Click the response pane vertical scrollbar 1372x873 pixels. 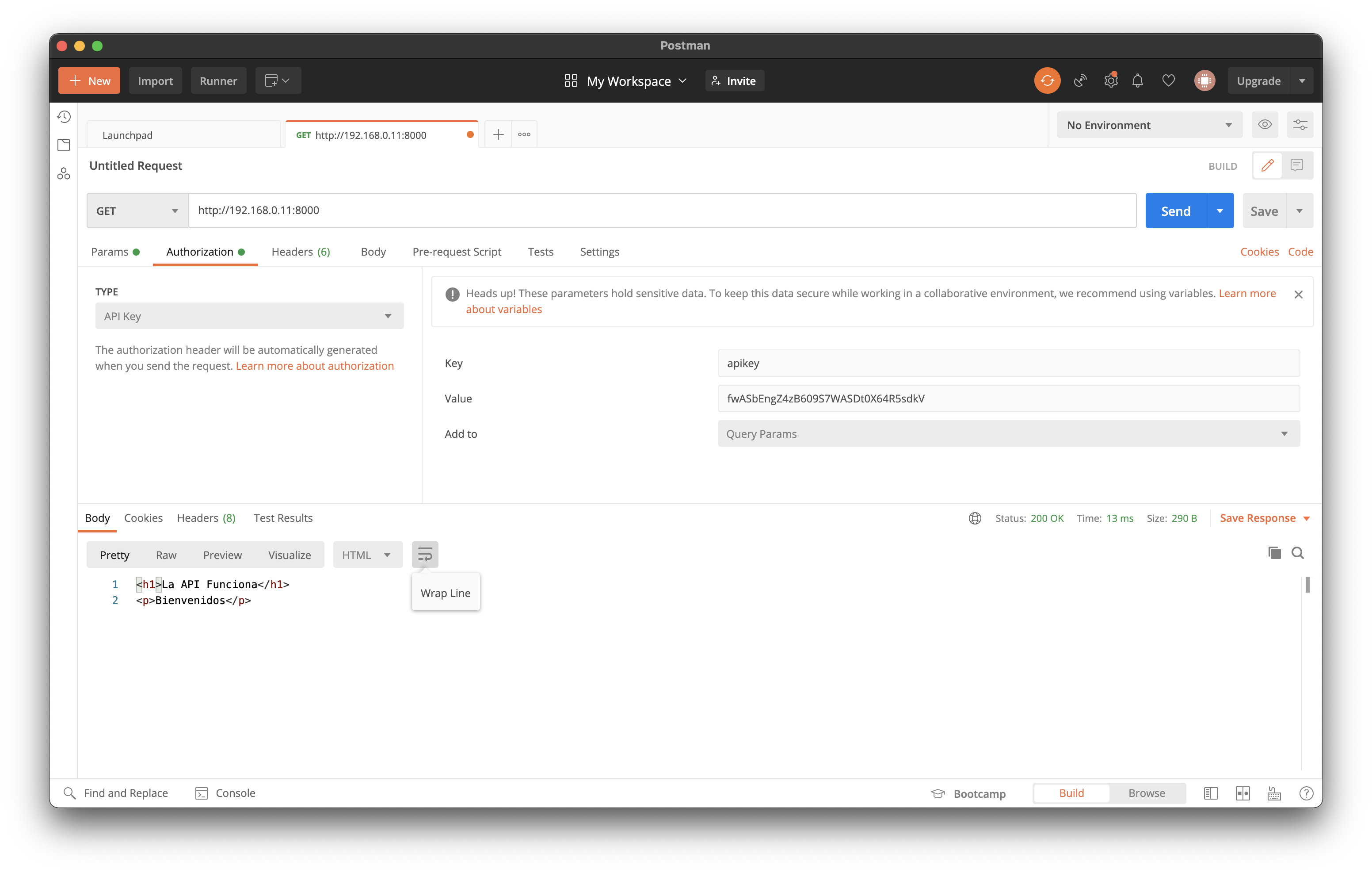click(1307, 585)
